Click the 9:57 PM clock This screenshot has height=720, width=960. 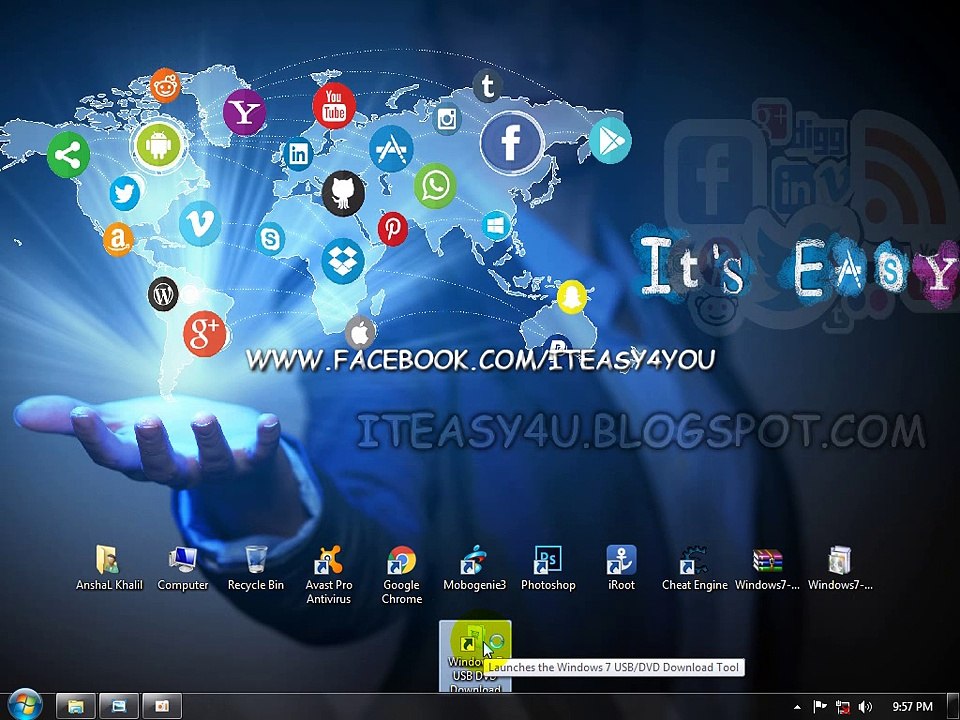point(912,707)
